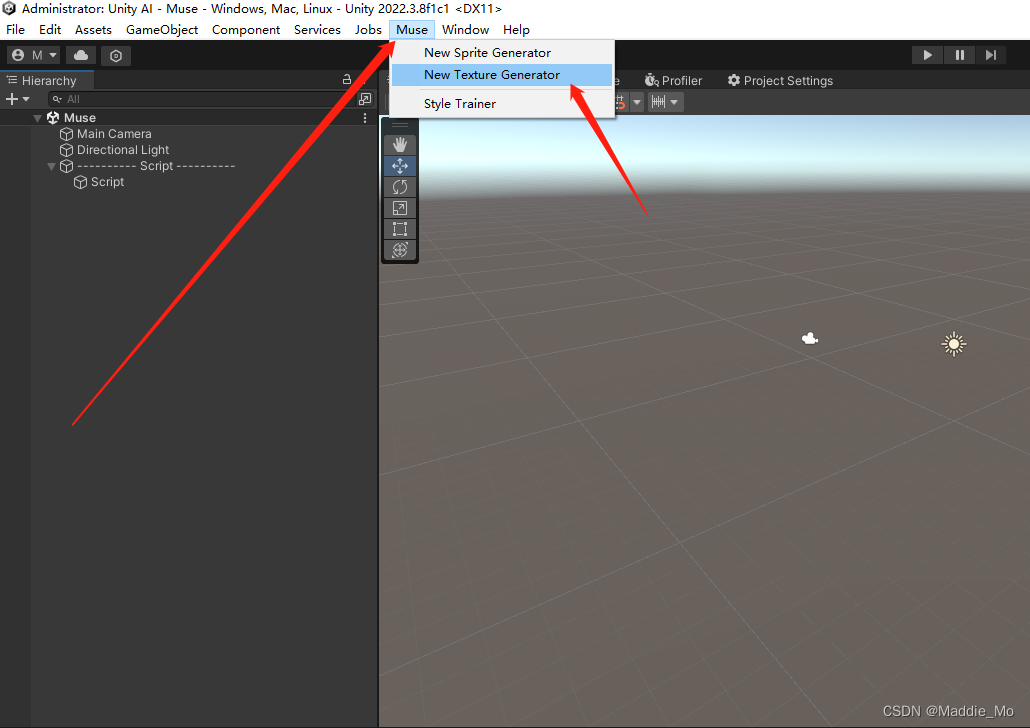Open the Hierarchy search-by-type picker icon
The image size is (1030, 728).
tap(365, 99)
